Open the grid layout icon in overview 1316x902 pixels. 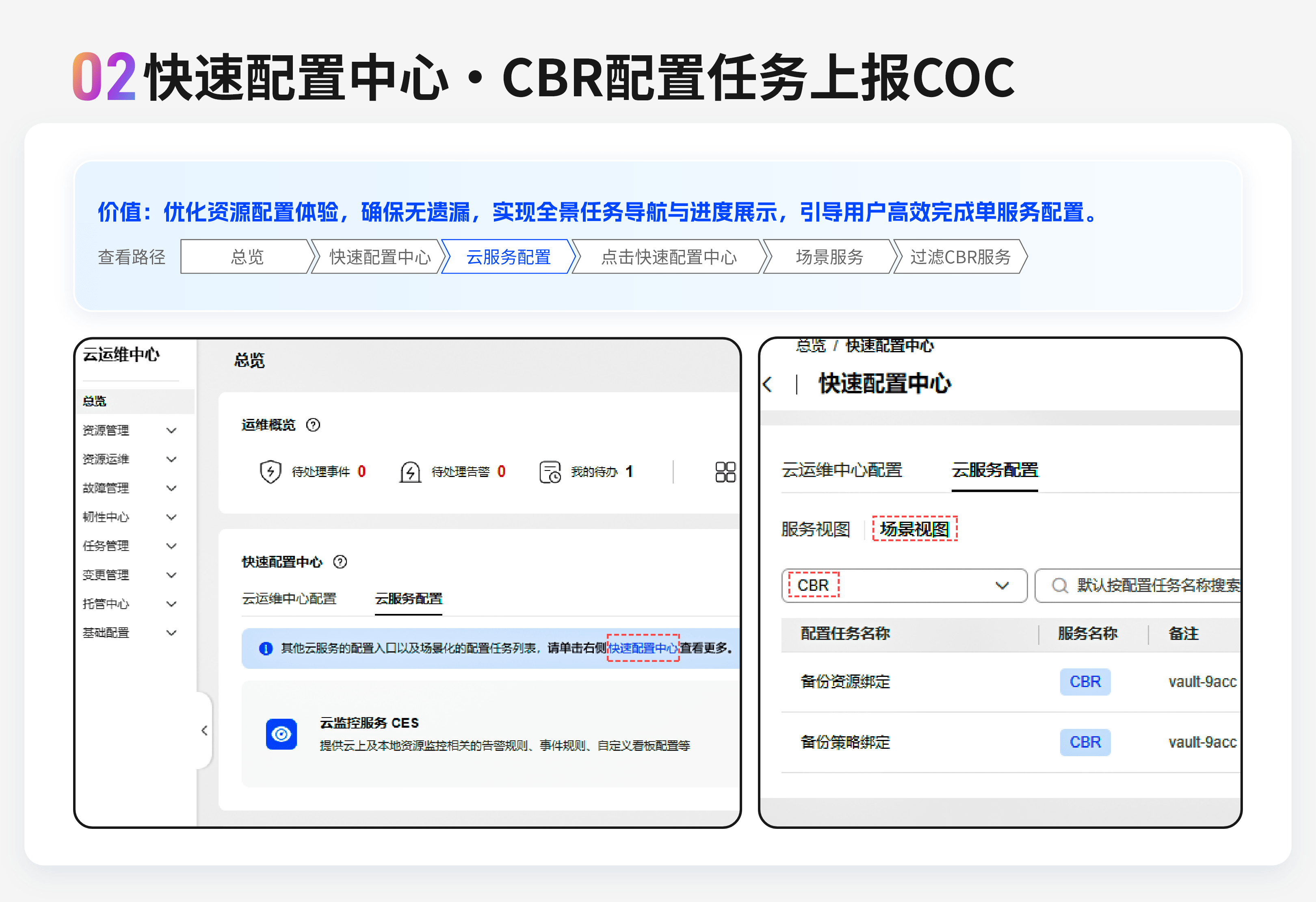[725, 471]
